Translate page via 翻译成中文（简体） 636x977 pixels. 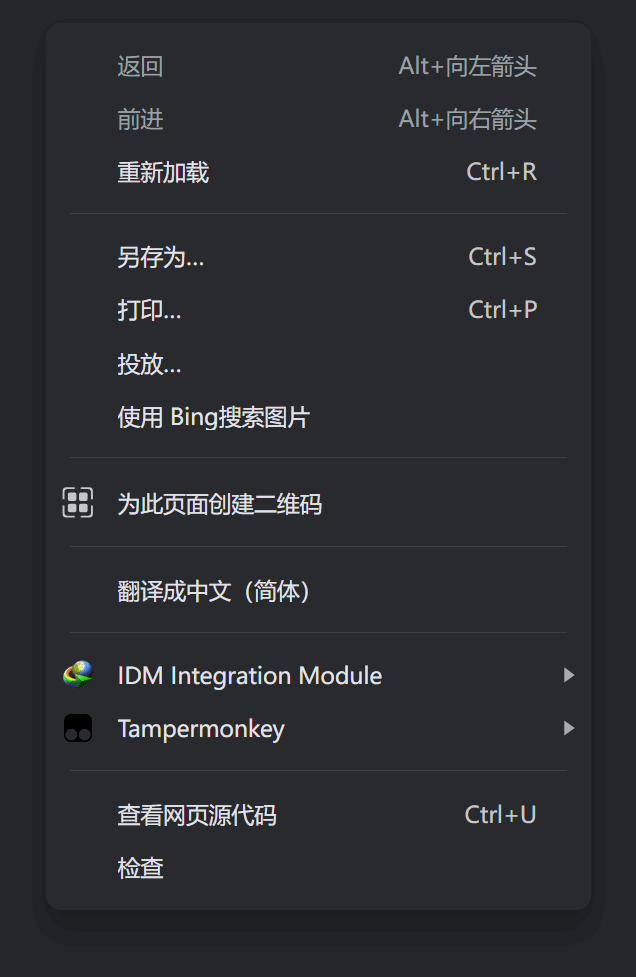214,592
